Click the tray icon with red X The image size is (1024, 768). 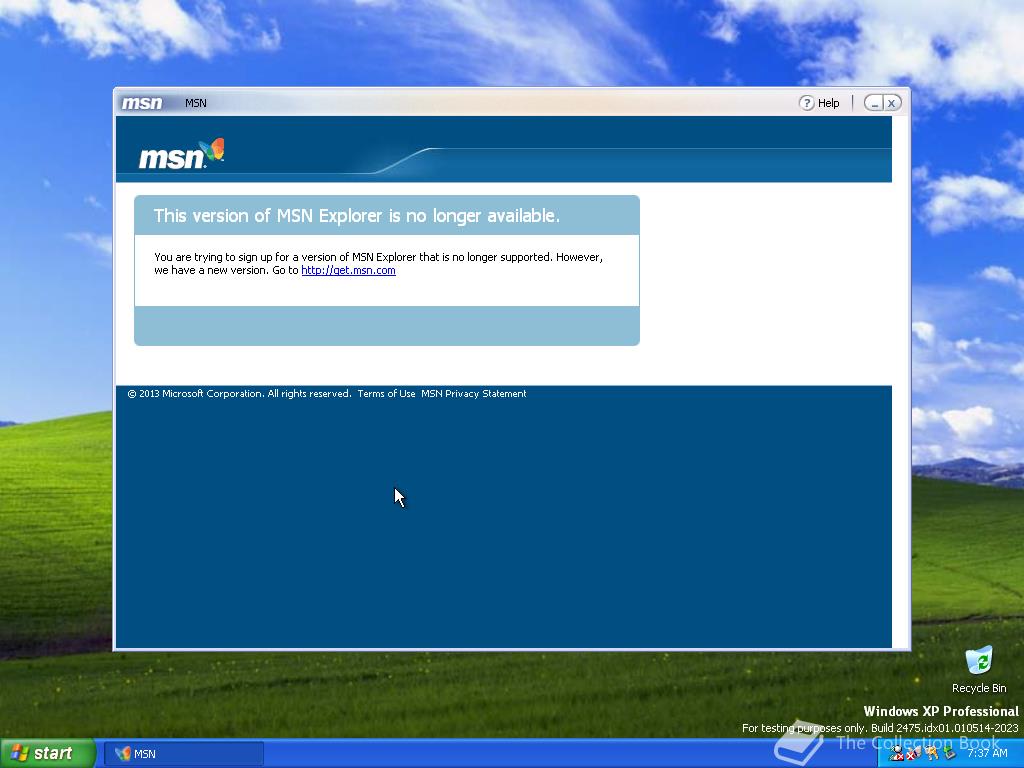pyautogui.click(x=913, y=754)
